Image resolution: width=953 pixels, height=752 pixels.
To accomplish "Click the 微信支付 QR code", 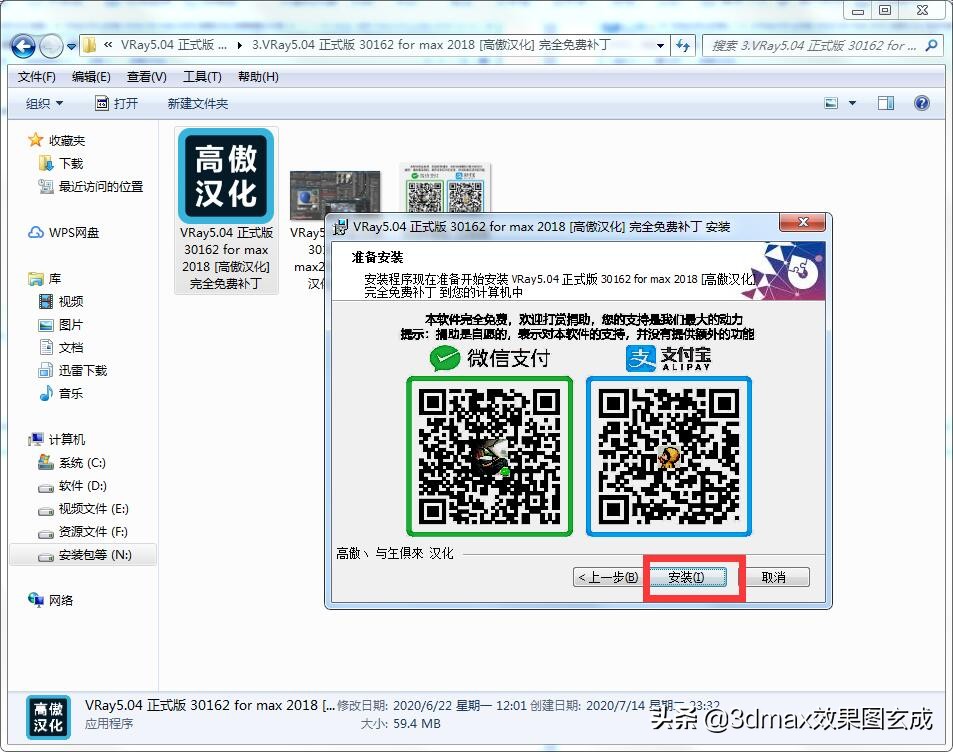I will [x=489, y=456].
